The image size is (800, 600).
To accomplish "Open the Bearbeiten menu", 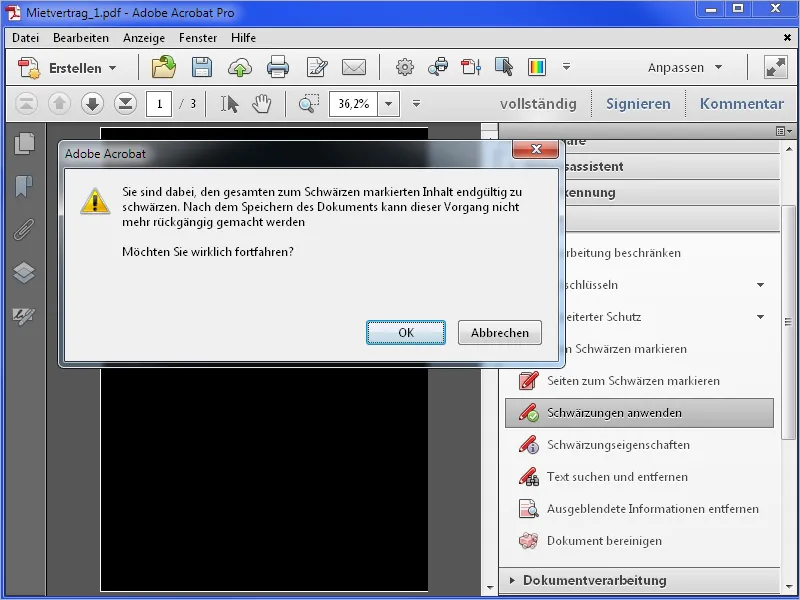I will pyautogui.click(x=81, y=38).
